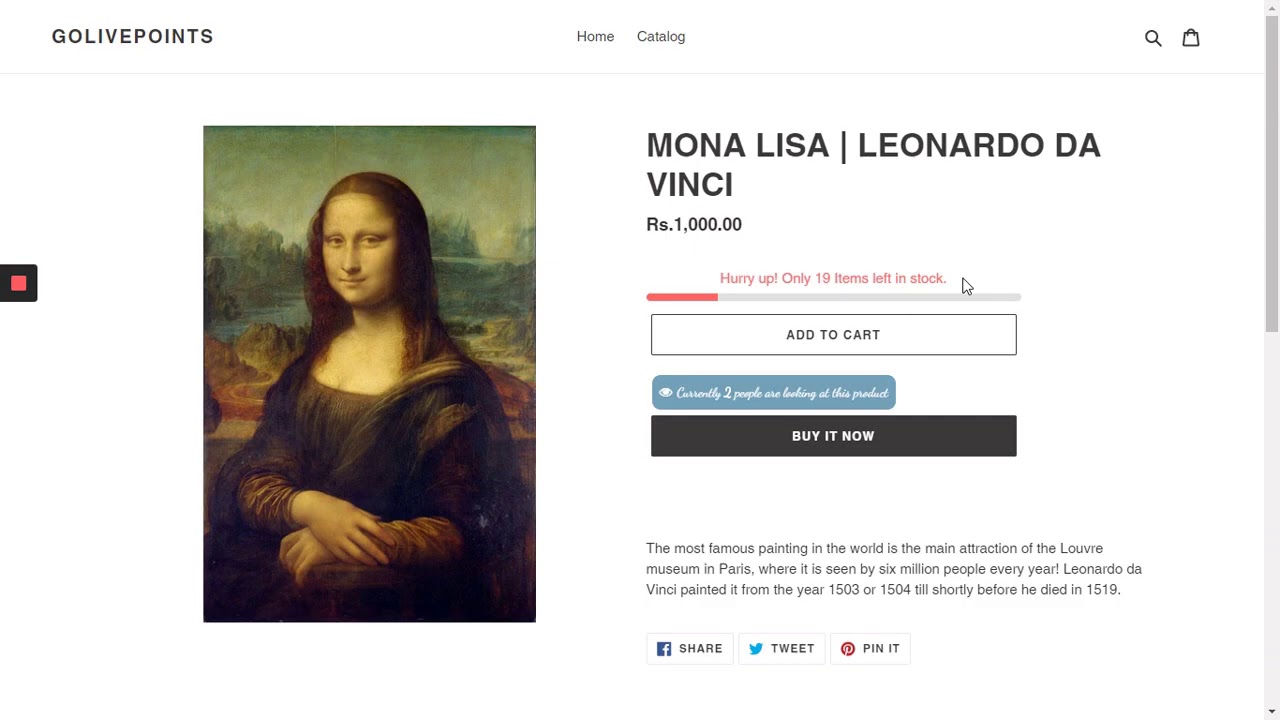Screen dimensions: 1280x720
Task: Click the red stock level progress bar
Action: [682, 297]
